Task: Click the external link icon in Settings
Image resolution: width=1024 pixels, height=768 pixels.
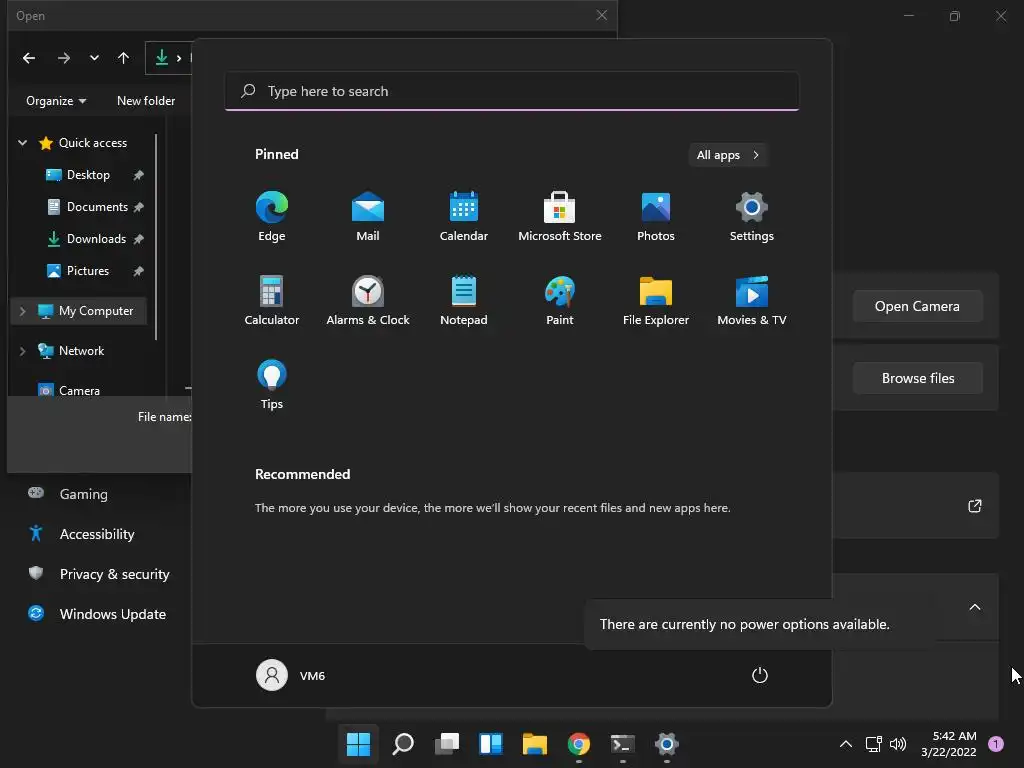Action: click(974, 505)
